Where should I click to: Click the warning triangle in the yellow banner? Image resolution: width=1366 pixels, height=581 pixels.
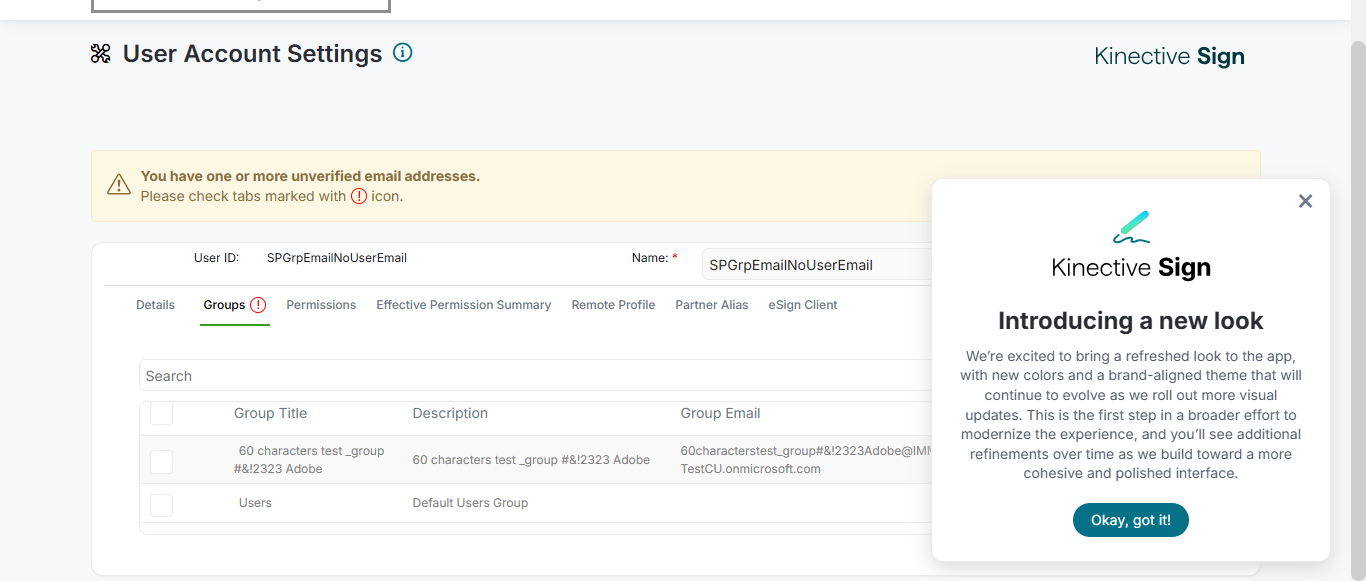119,185
